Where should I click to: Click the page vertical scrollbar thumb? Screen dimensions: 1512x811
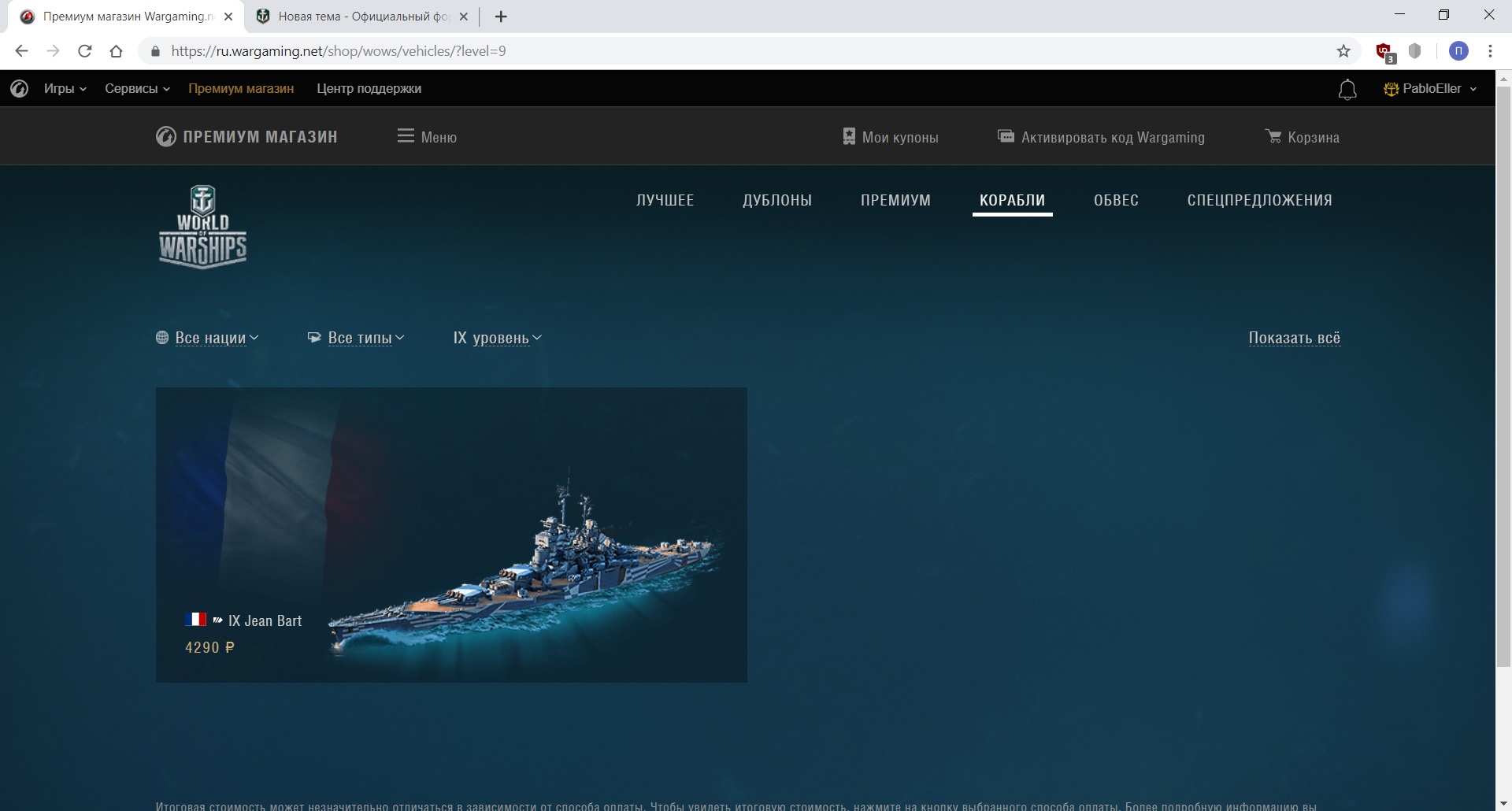pos(1504,376)
